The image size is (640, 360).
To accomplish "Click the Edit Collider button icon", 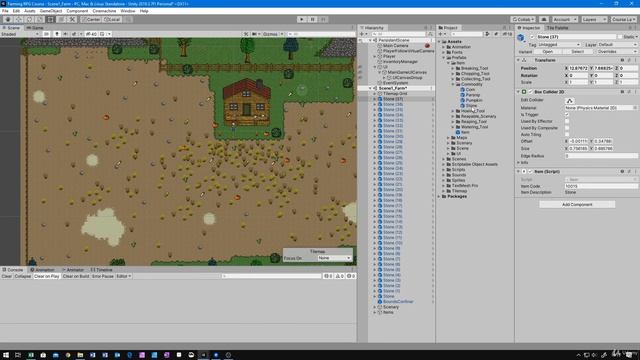I will (570, 100).
